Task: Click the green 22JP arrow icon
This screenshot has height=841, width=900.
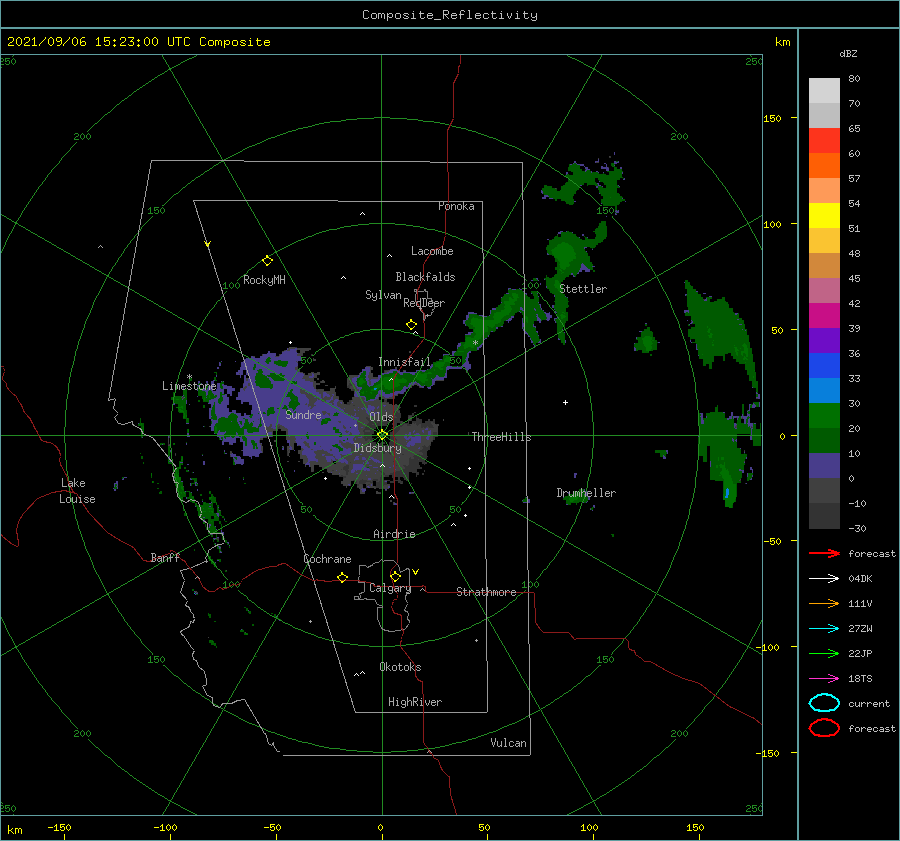Action: click(x=824, y=653)
